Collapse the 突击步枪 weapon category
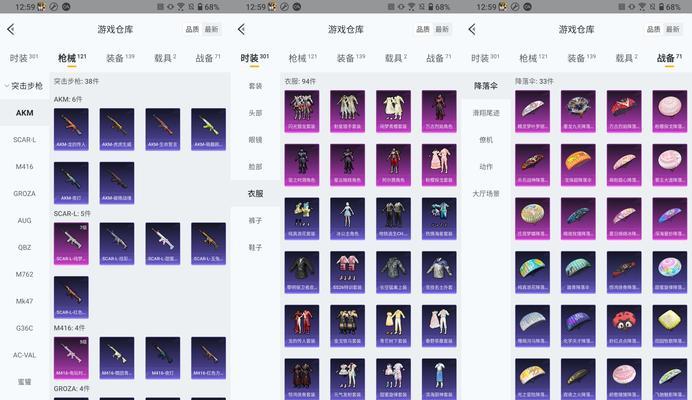 24,86
